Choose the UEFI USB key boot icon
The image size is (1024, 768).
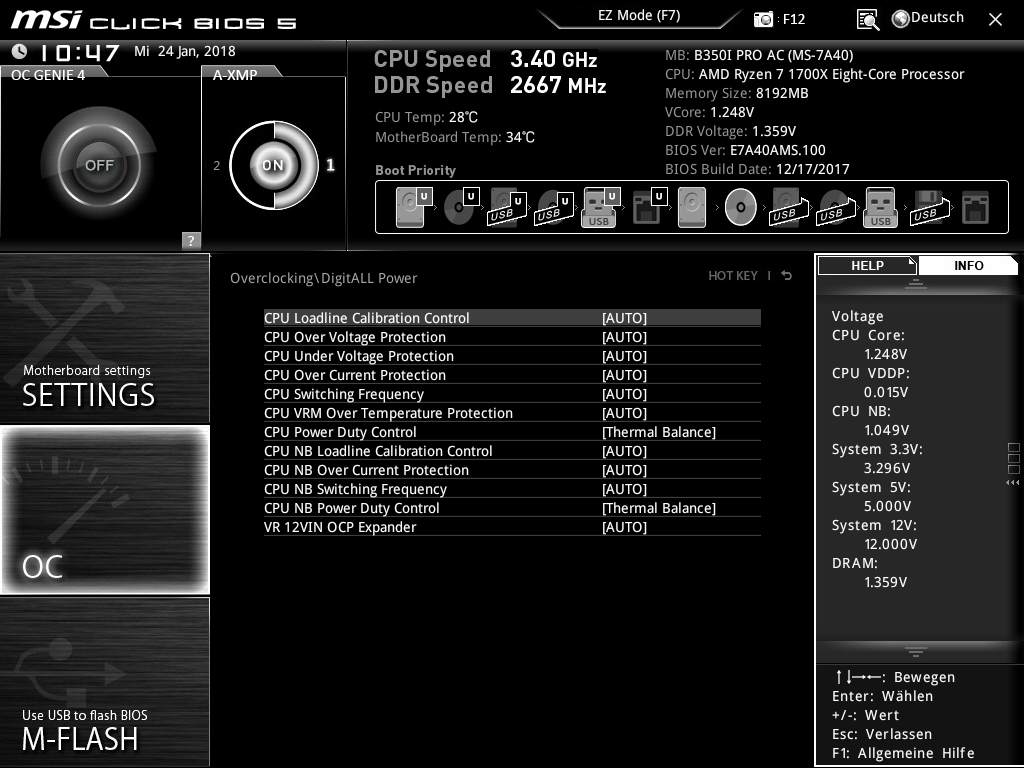click(601, 207)
